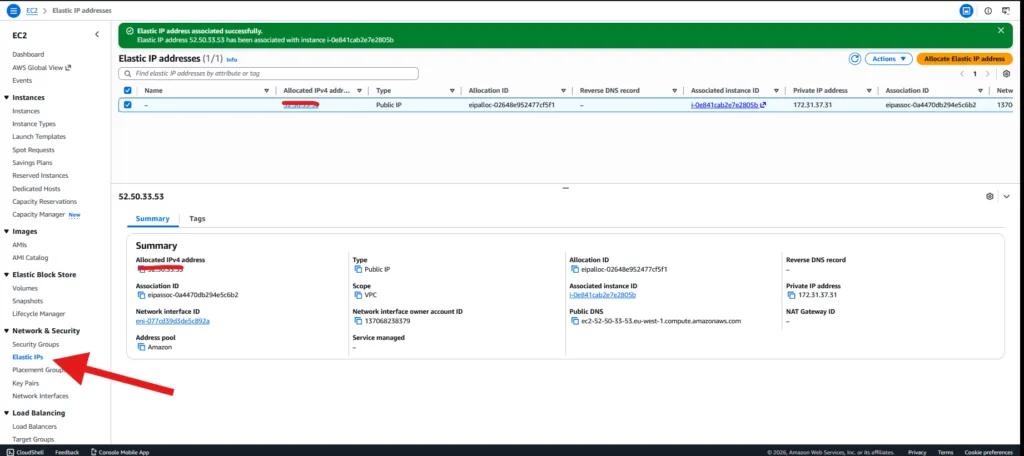Click the search magnifier icon
Screen dimensions: 1024x456
[x=127, y=74]
